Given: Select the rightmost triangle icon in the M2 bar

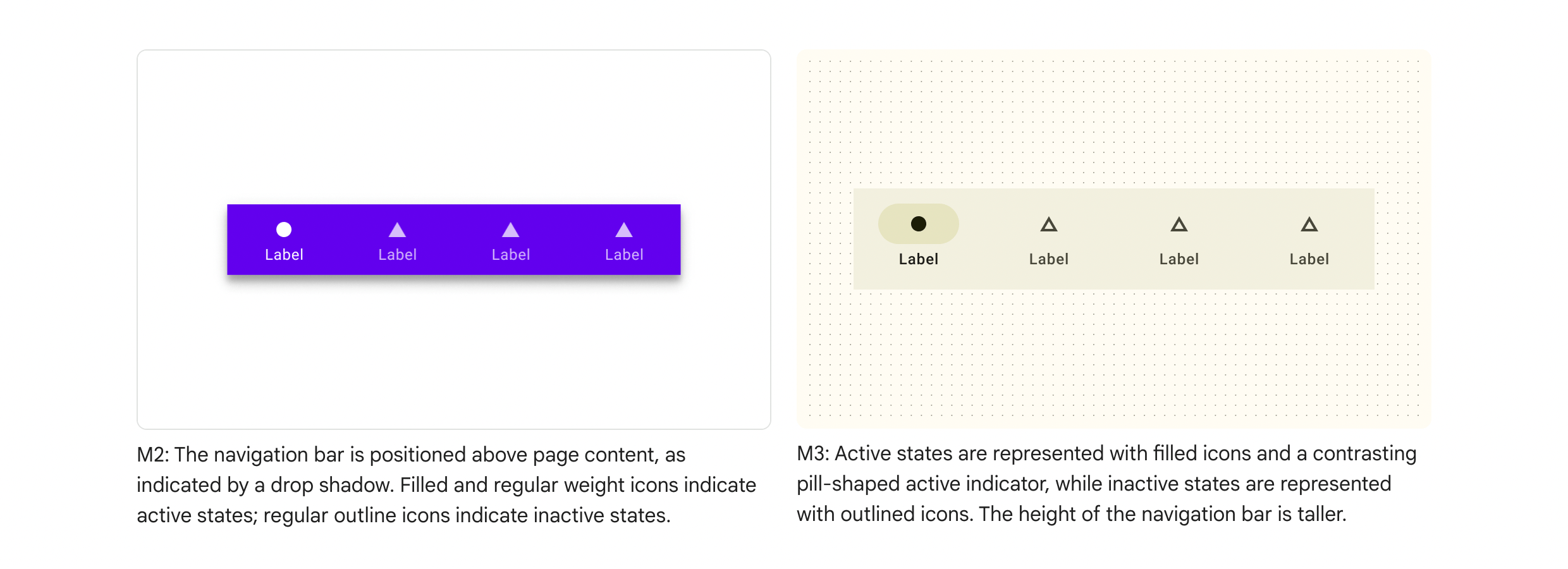Looking at the screenshot, I should (x=624, y=229).
